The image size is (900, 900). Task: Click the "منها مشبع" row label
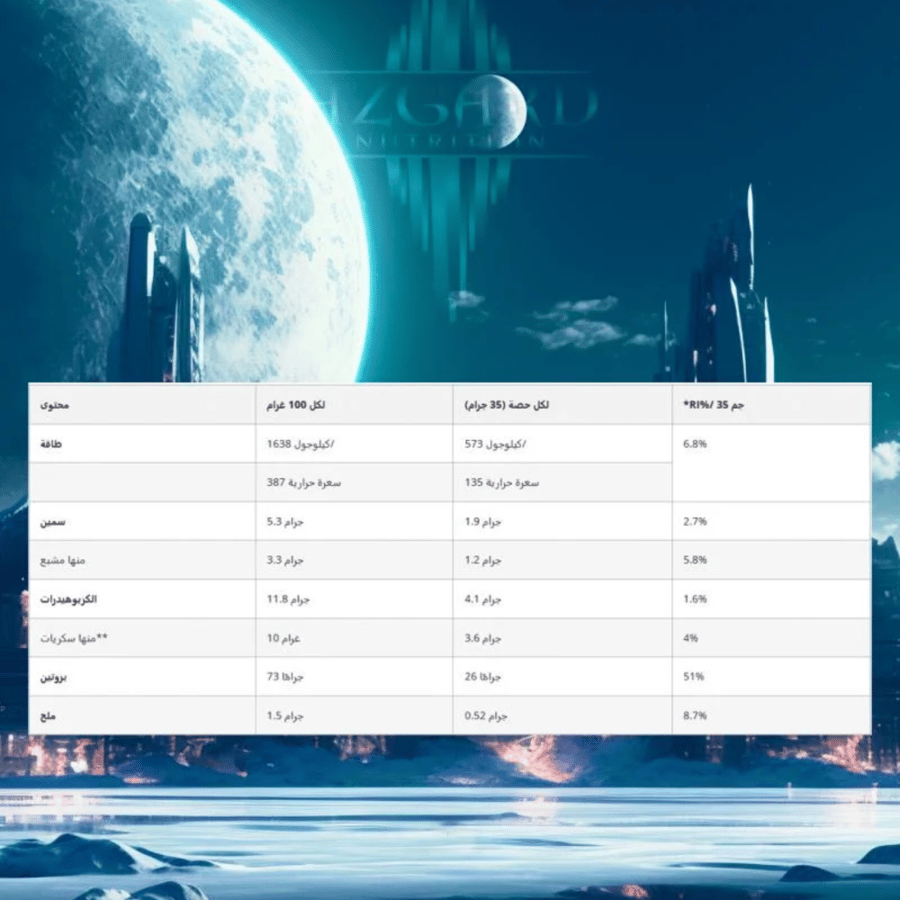(x=63, y=560)
